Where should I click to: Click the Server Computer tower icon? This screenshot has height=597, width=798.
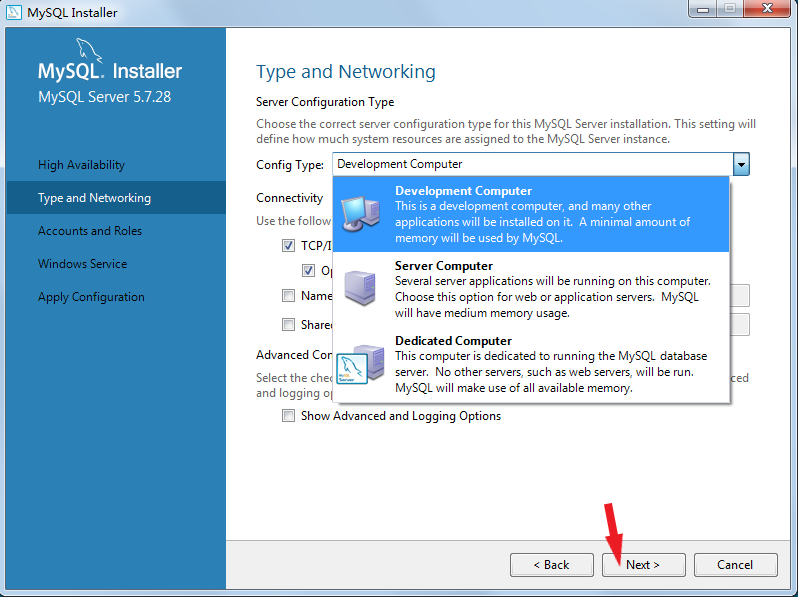click(360, 288)
